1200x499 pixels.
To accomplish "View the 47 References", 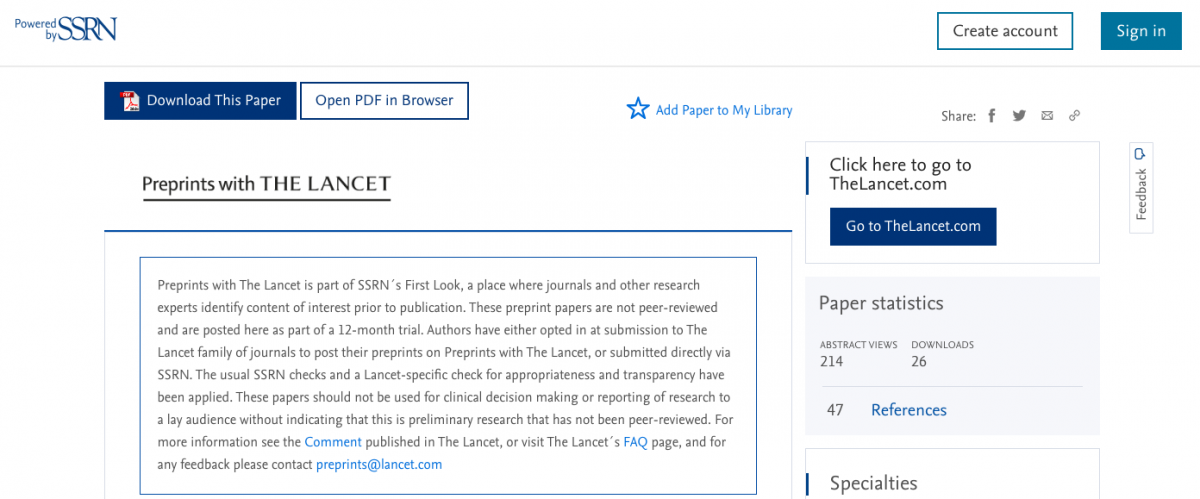I will coord(886,410).
